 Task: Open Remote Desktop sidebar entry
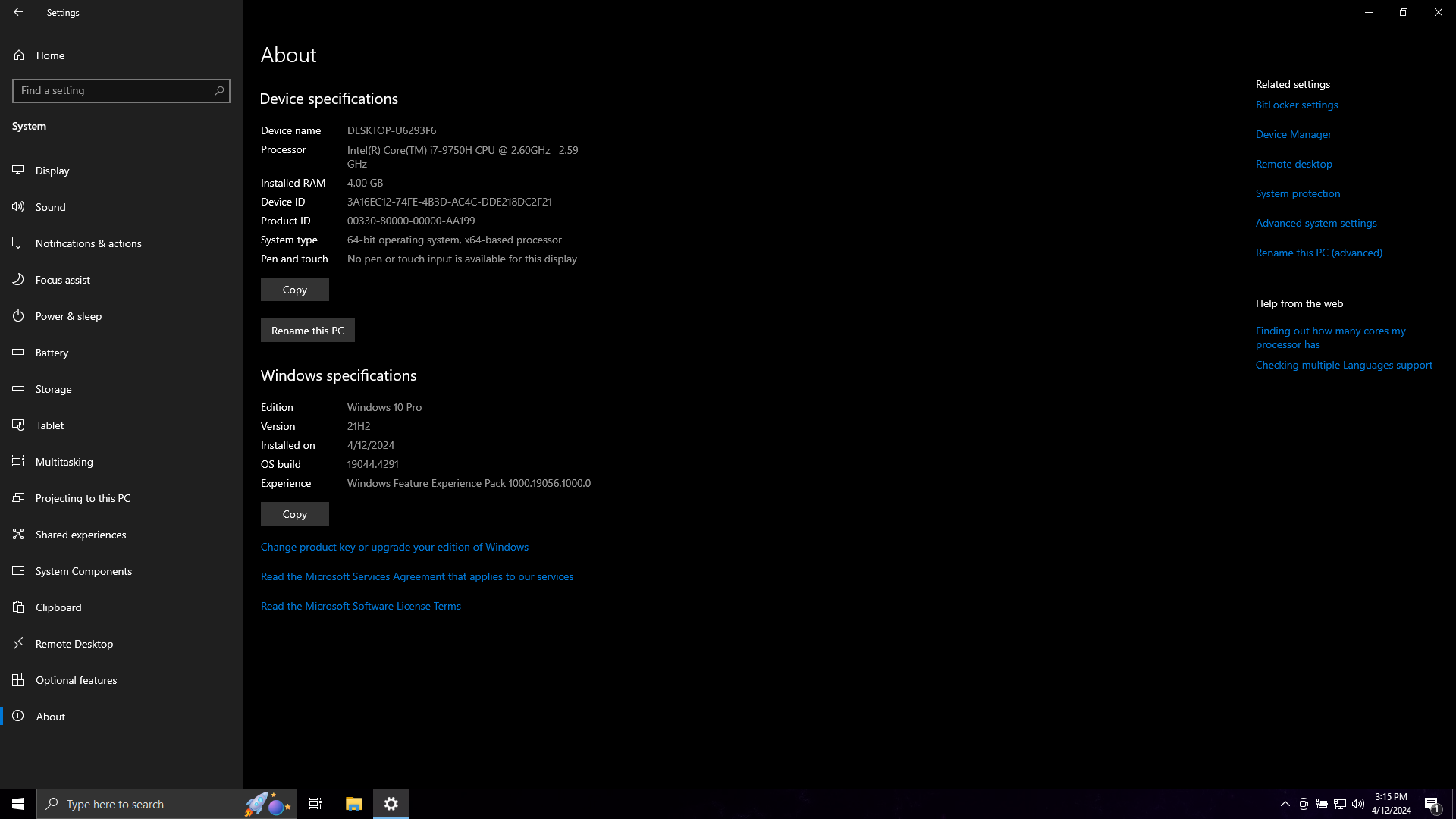tap(74, 644)
